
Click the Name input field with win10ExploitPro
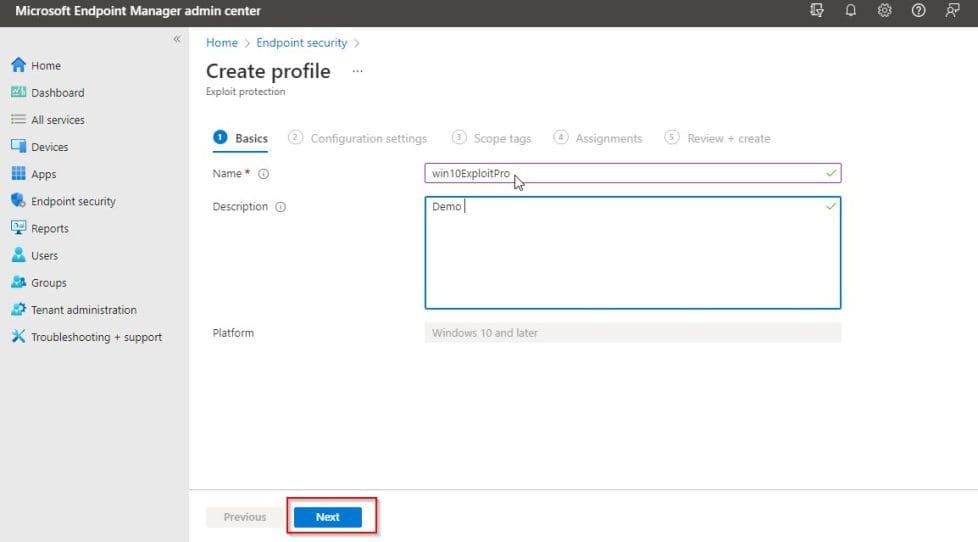632,173
